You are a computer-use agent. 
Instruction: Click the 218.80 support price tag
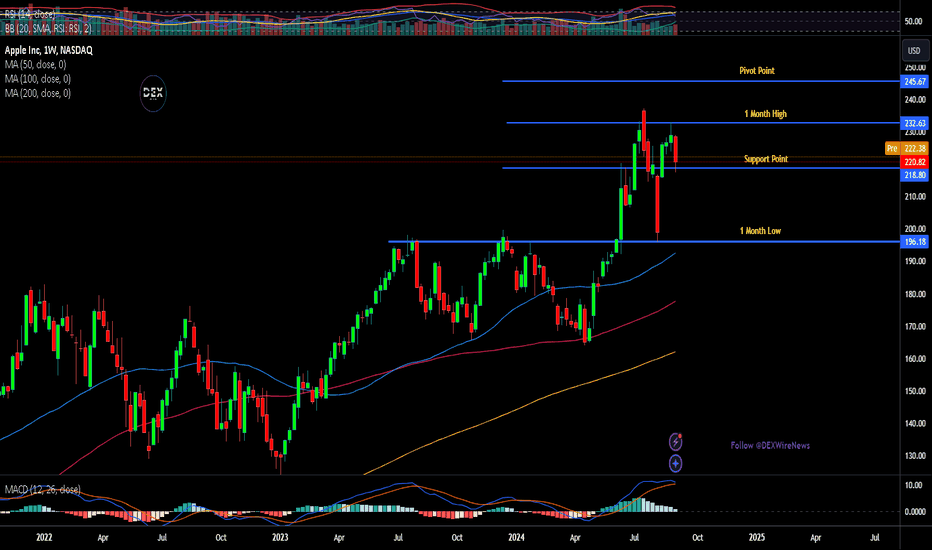pyautogui.click(x=915, y=175)
